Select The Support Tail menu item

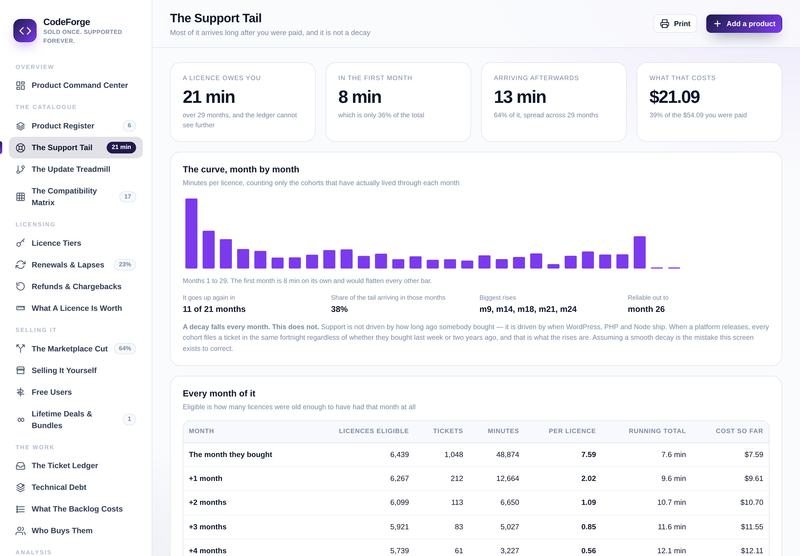pos(76,147)
